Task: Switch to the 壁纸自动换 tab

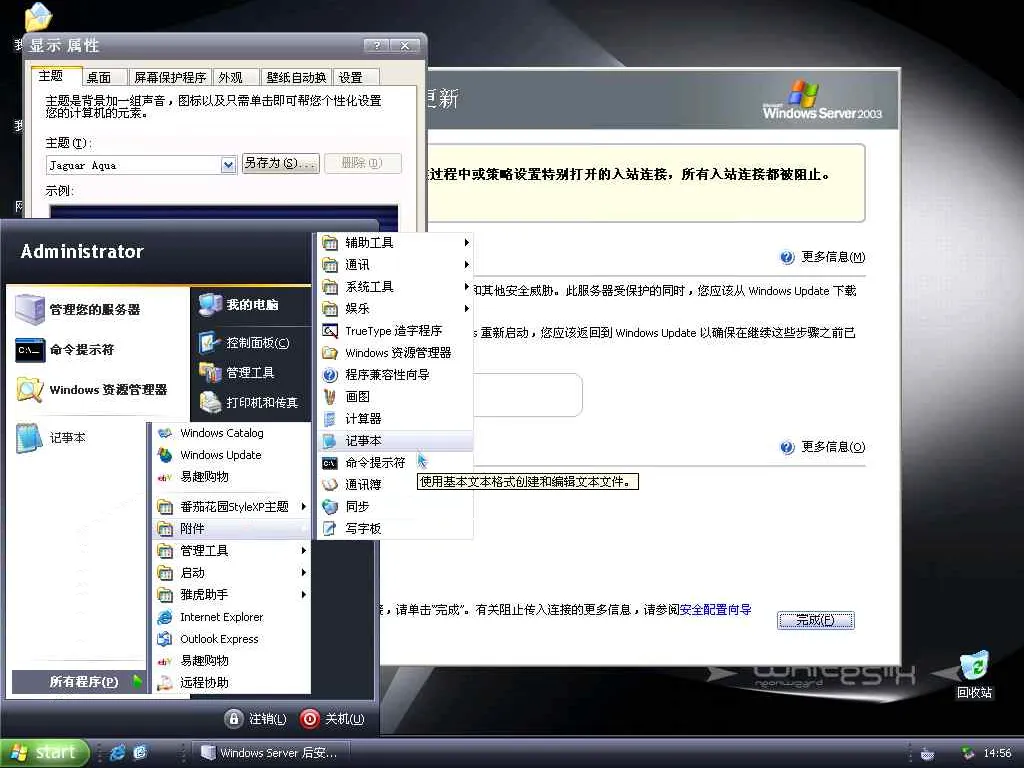Action: pos(296,77)
